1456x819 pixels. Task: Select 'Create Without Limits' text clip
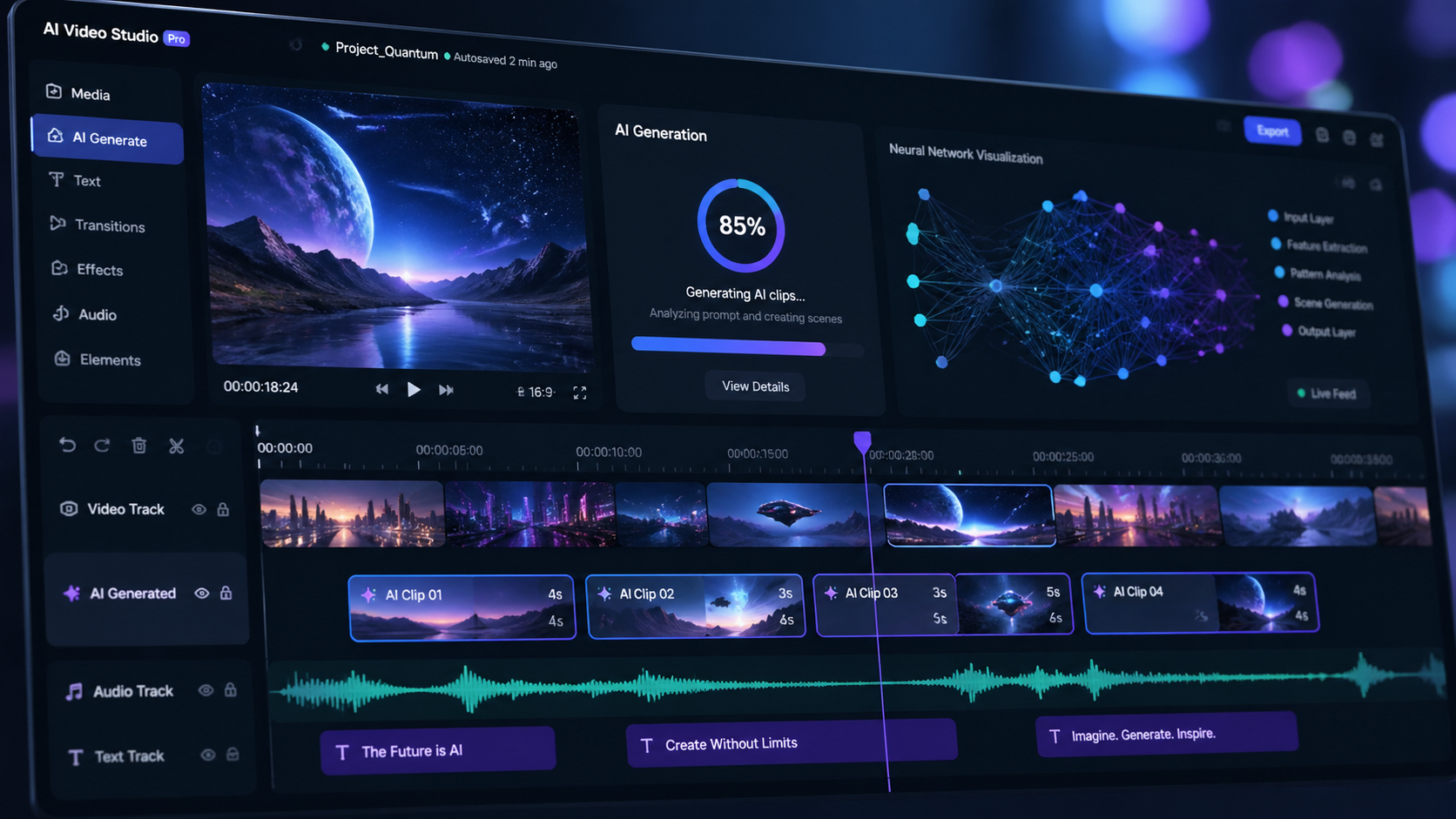(792, 743)
